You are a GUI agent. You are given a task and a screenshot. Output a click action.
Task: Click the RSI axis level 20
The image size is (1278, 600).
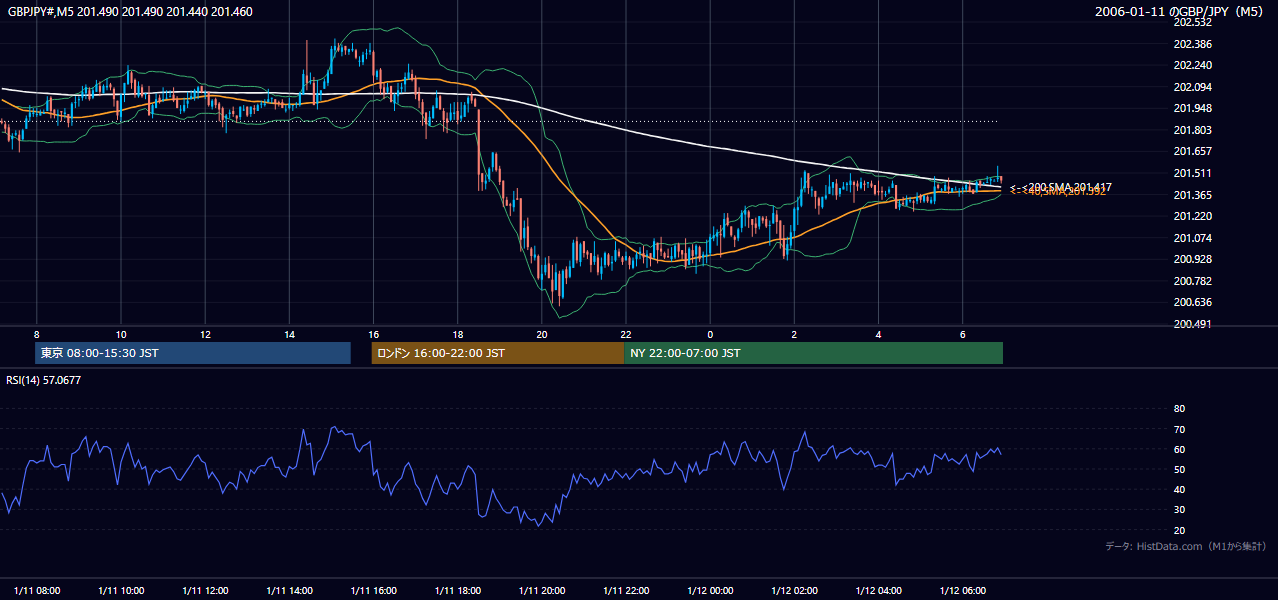(x=1179, y=530)
